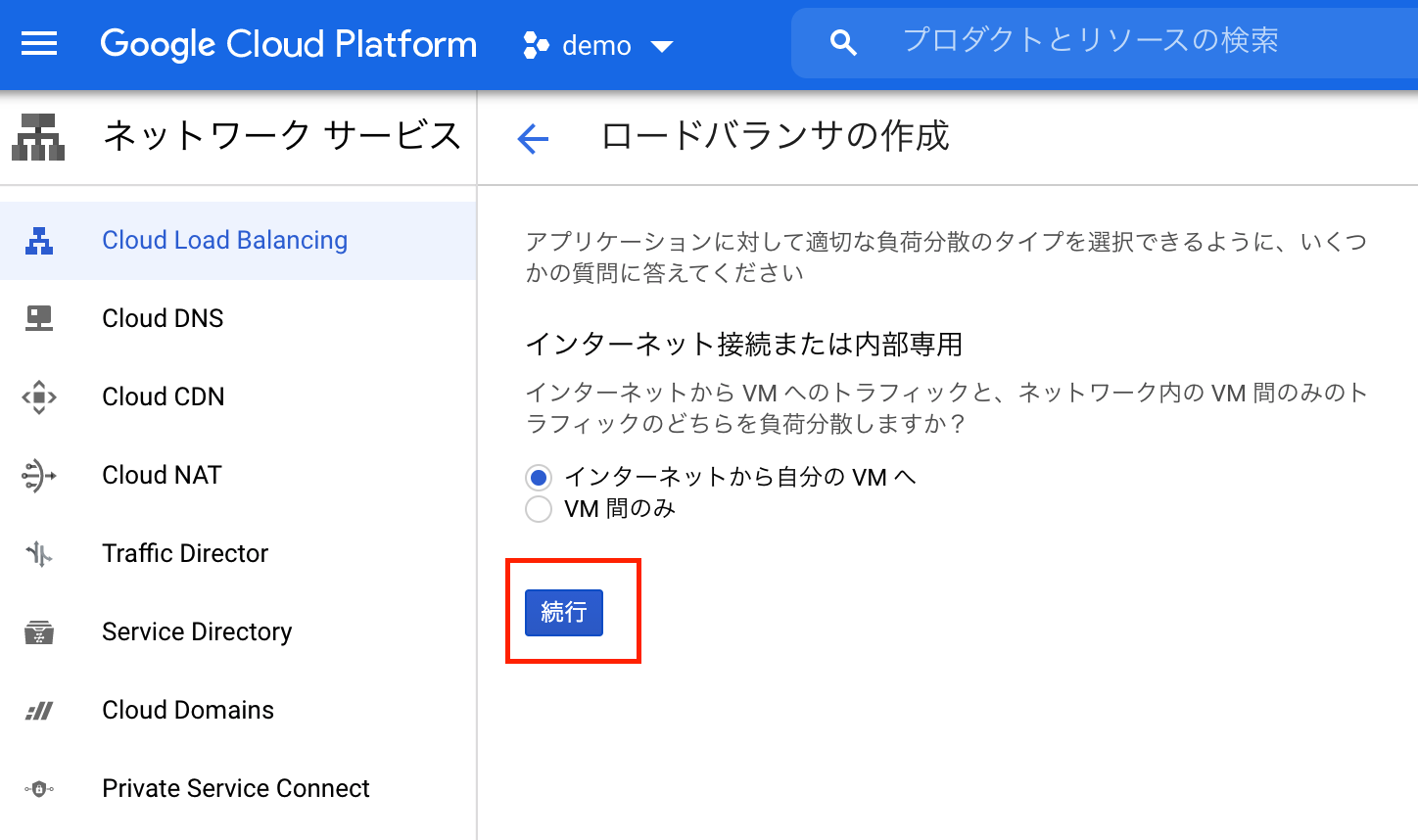Click the back arrow icon
1418x840 pixels.
pyautogui.click(x=533, y=138)
